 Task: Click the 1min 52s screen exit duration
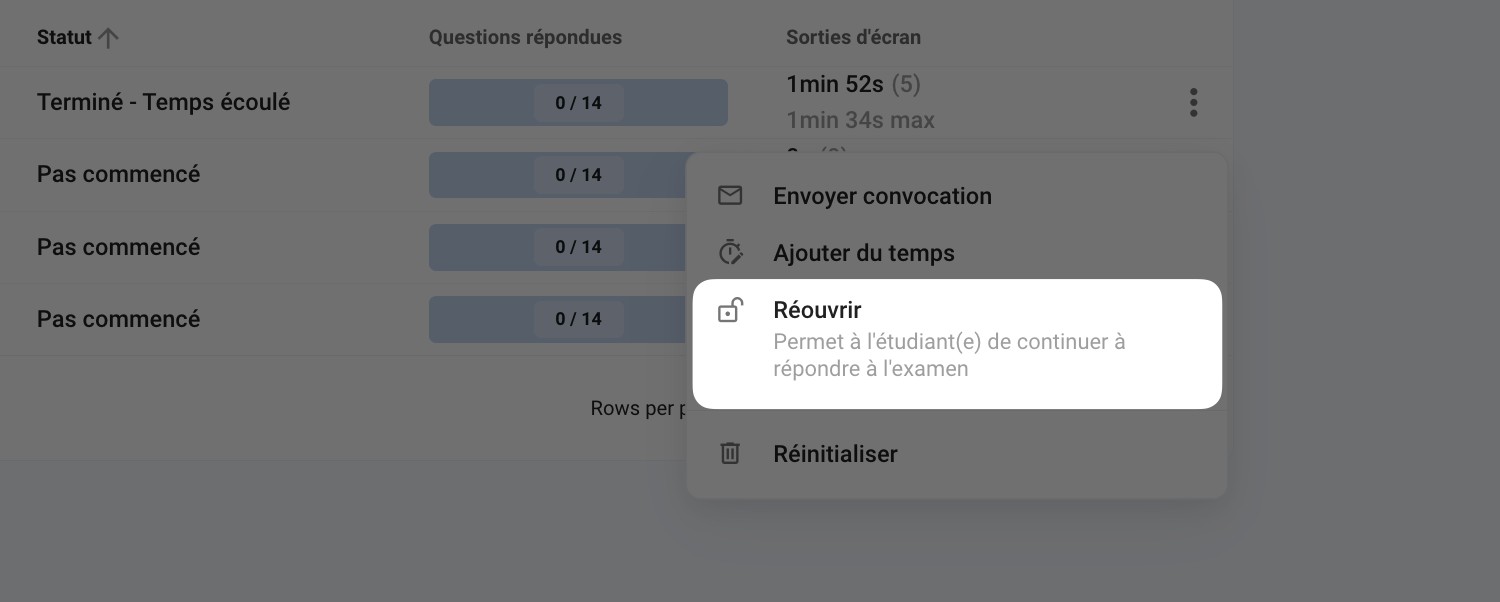pyautogui.click(x=835, y=84)
